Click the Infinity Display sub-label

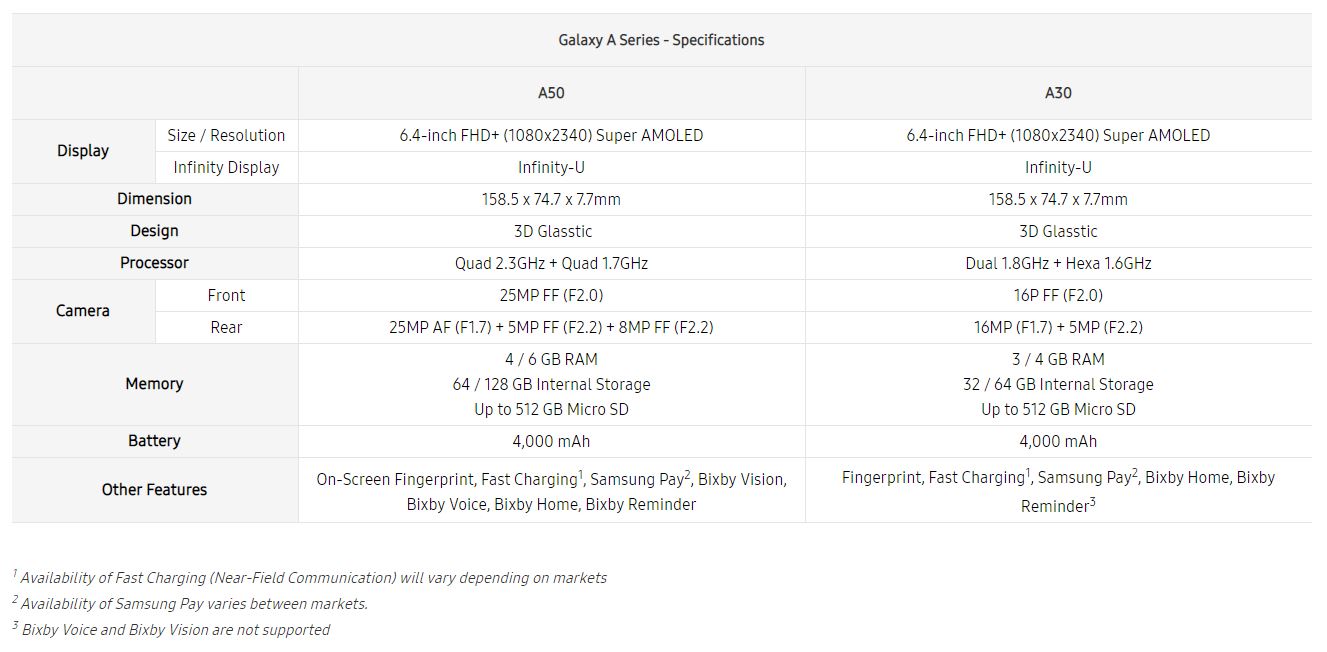(226, 167)
